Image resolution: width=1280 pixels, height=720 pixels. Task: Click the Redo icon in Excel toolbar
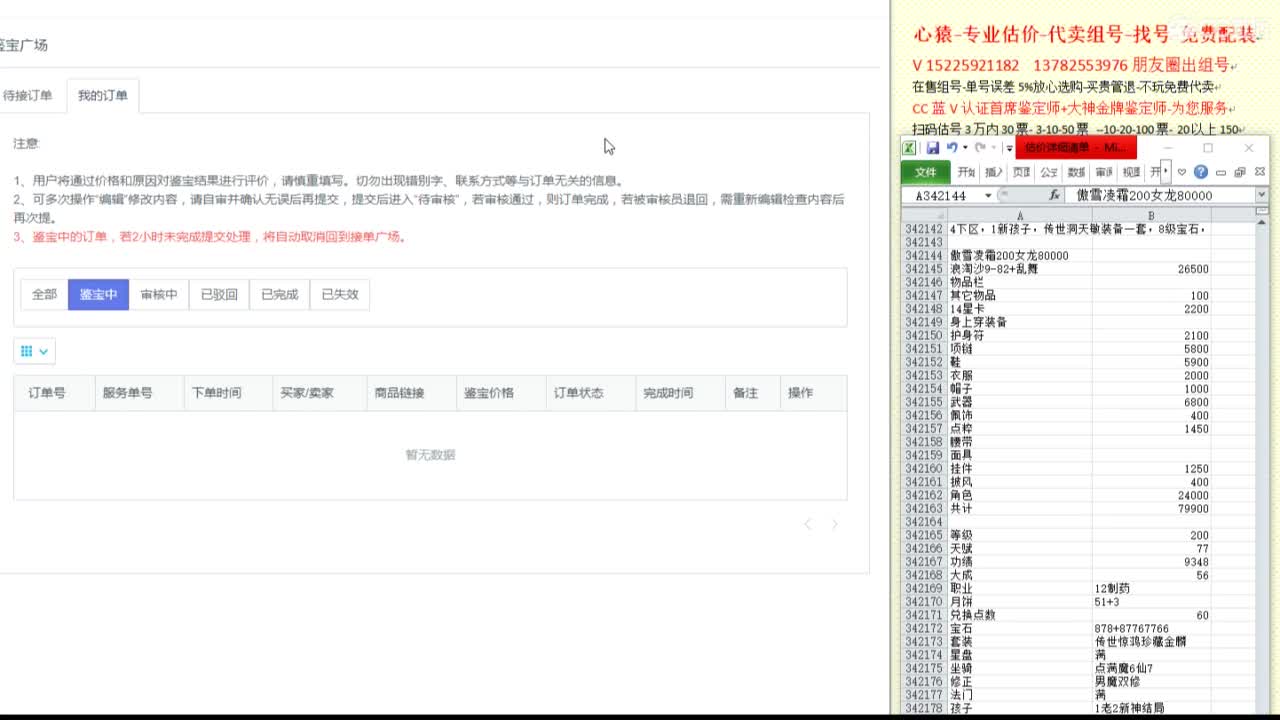coord(980,147)
